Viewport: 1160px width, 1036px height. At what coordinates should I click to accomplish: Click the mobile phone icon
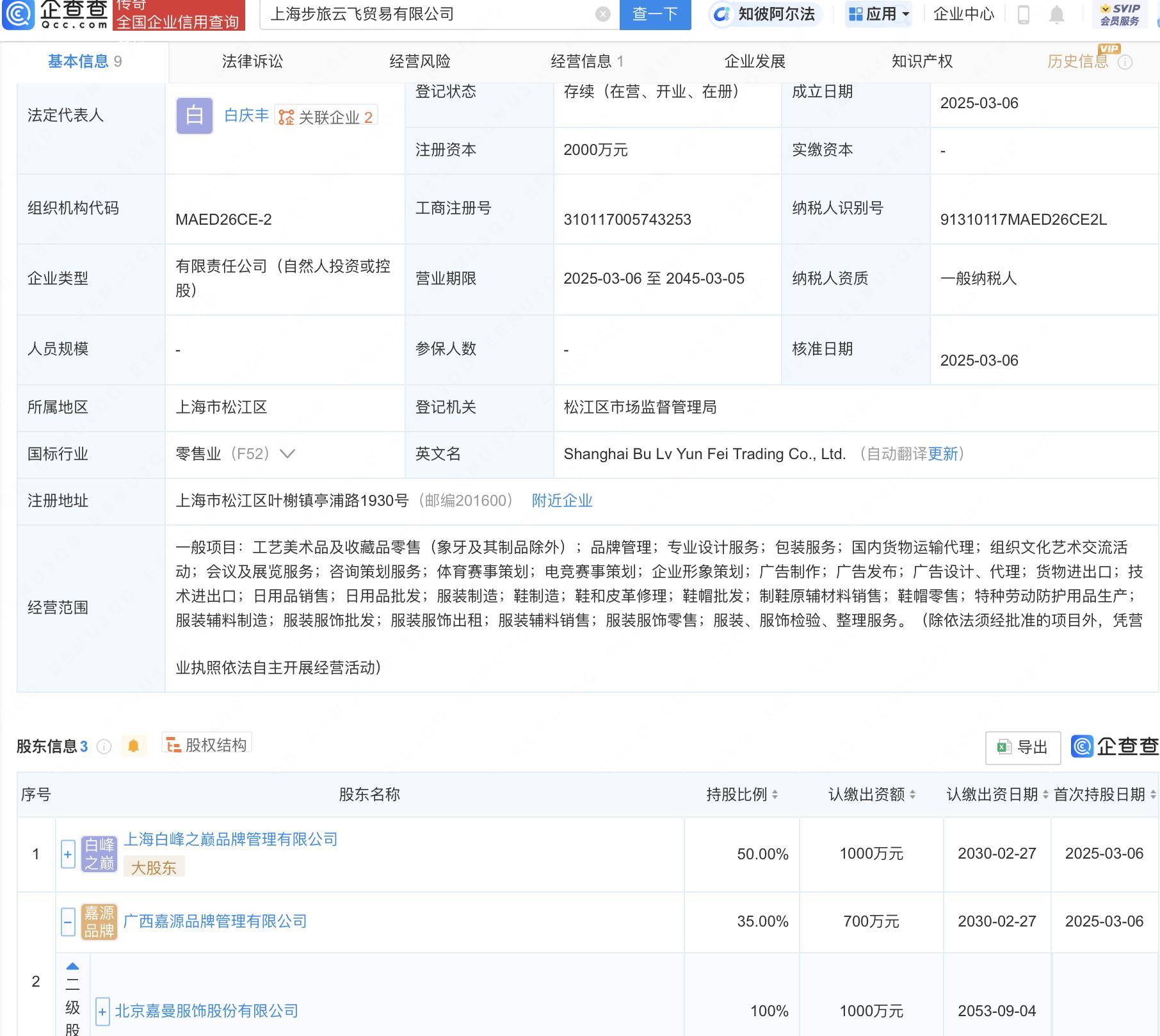(1024, 14)
